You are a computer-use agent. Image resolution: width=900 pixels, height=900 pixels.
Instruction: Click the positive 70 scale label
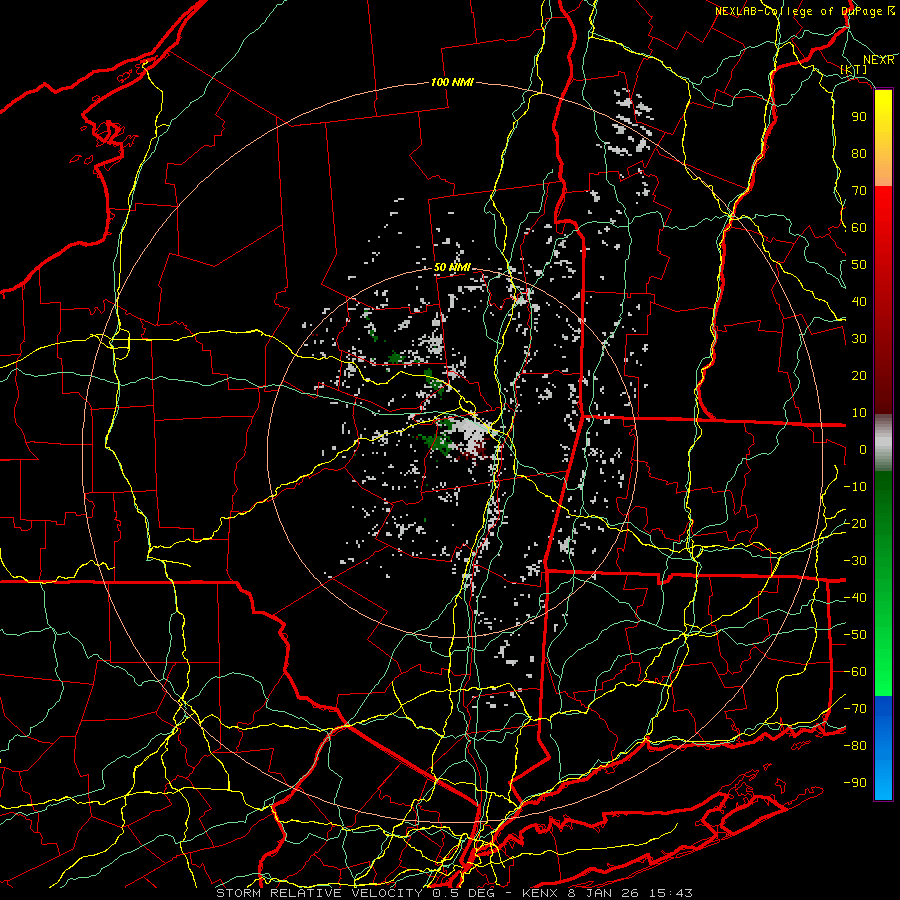click(x=859, y=191)
